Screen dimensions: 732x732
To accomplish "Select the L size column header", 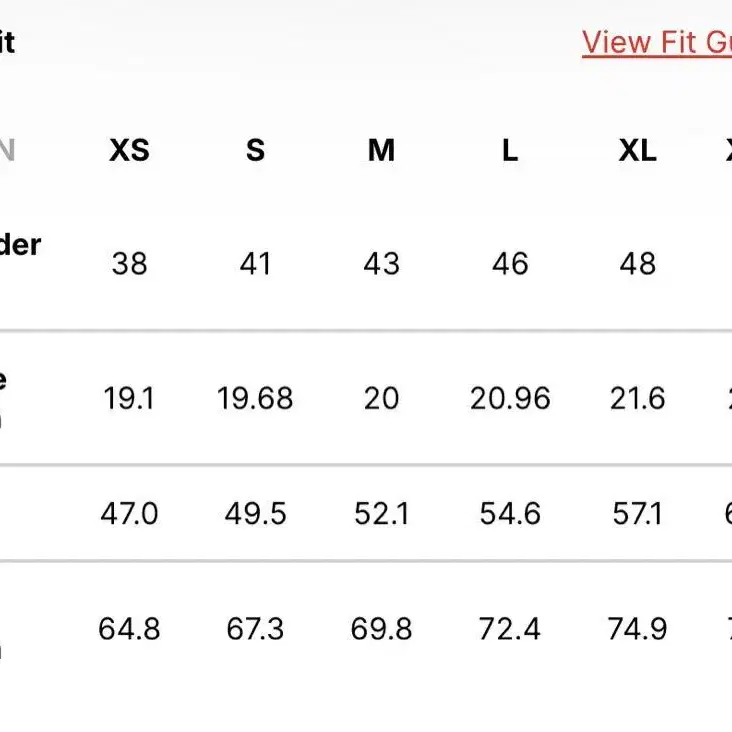I will coord(510,150).
